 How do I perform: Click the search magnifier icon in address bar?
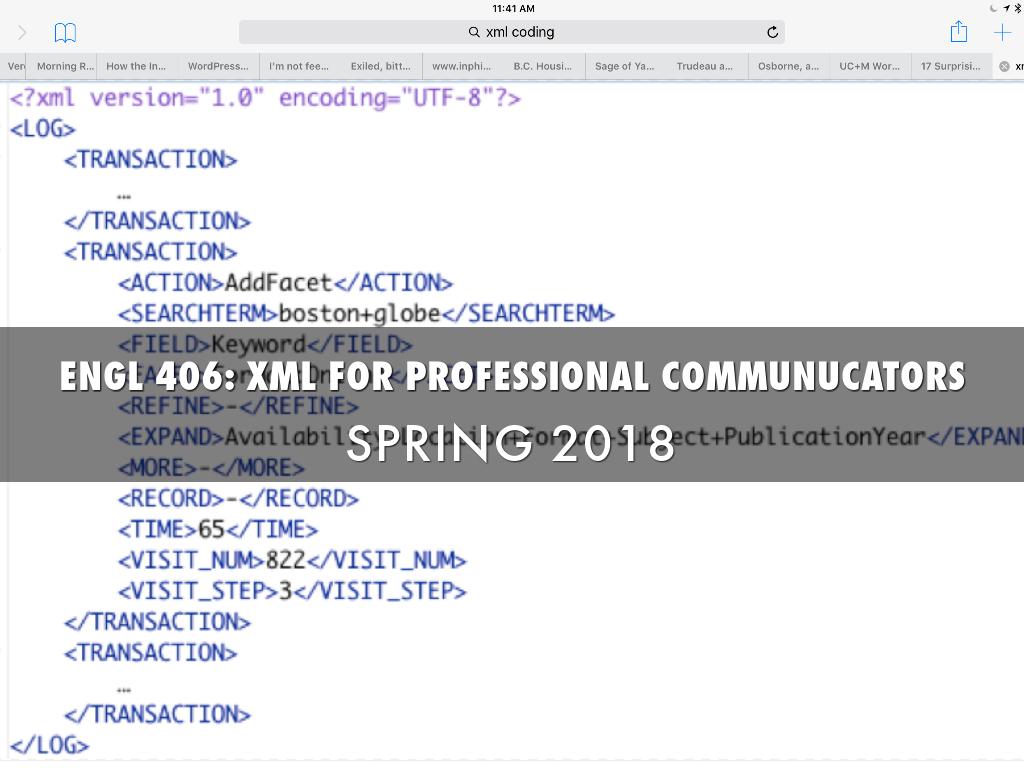[x=474, y=32]
